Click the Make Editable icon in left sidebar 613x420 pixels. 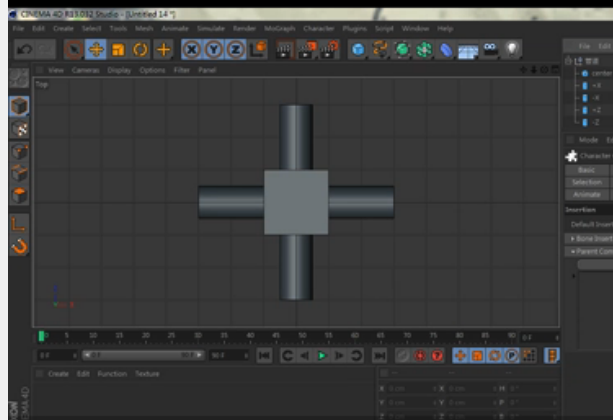(19, 78)
